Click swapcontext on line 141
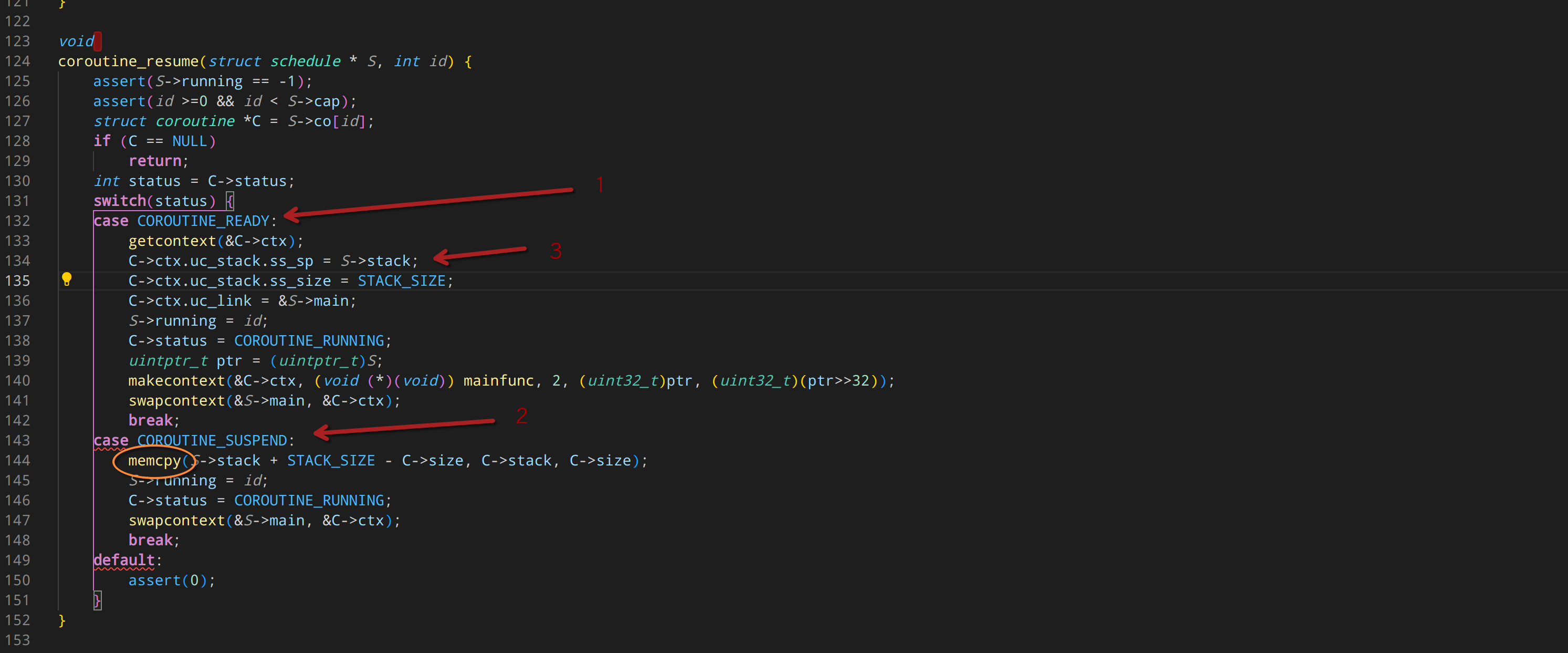1568x653 pixels. coord(176,401)
